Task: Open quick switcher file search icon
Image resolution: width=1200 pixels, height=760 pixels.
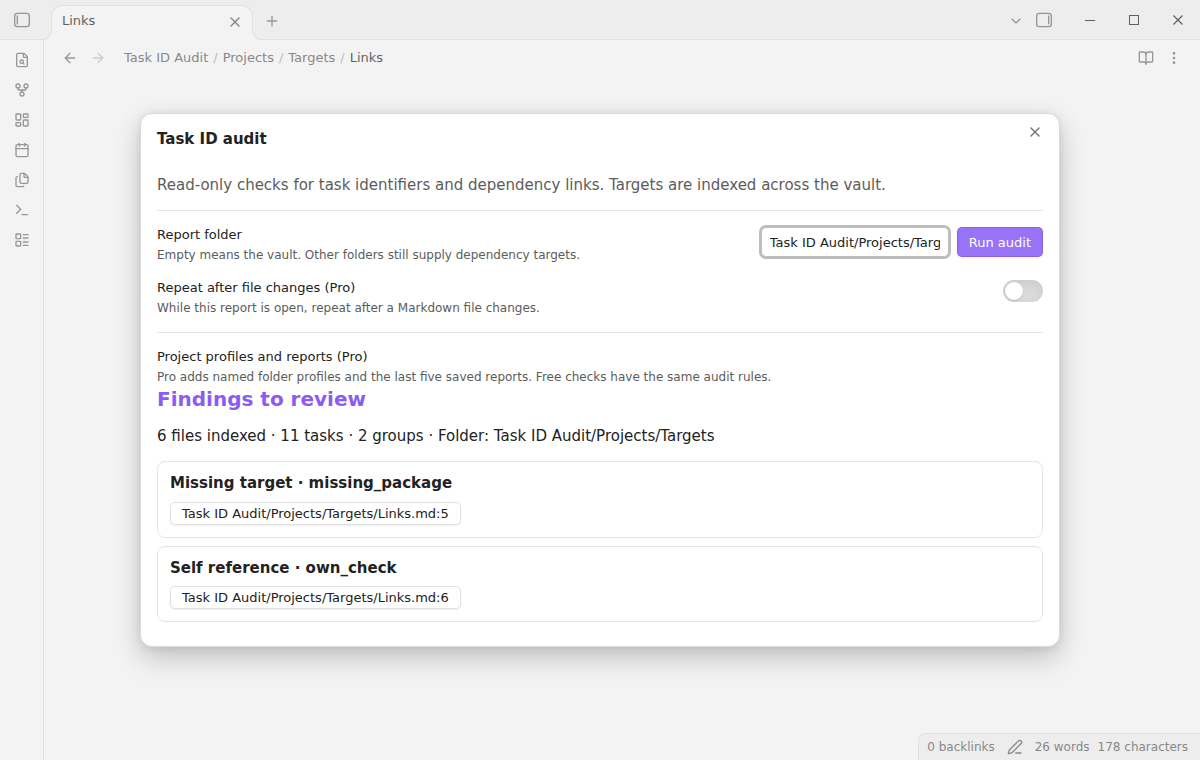Action: pyautogui.click(x=22, y=60)
